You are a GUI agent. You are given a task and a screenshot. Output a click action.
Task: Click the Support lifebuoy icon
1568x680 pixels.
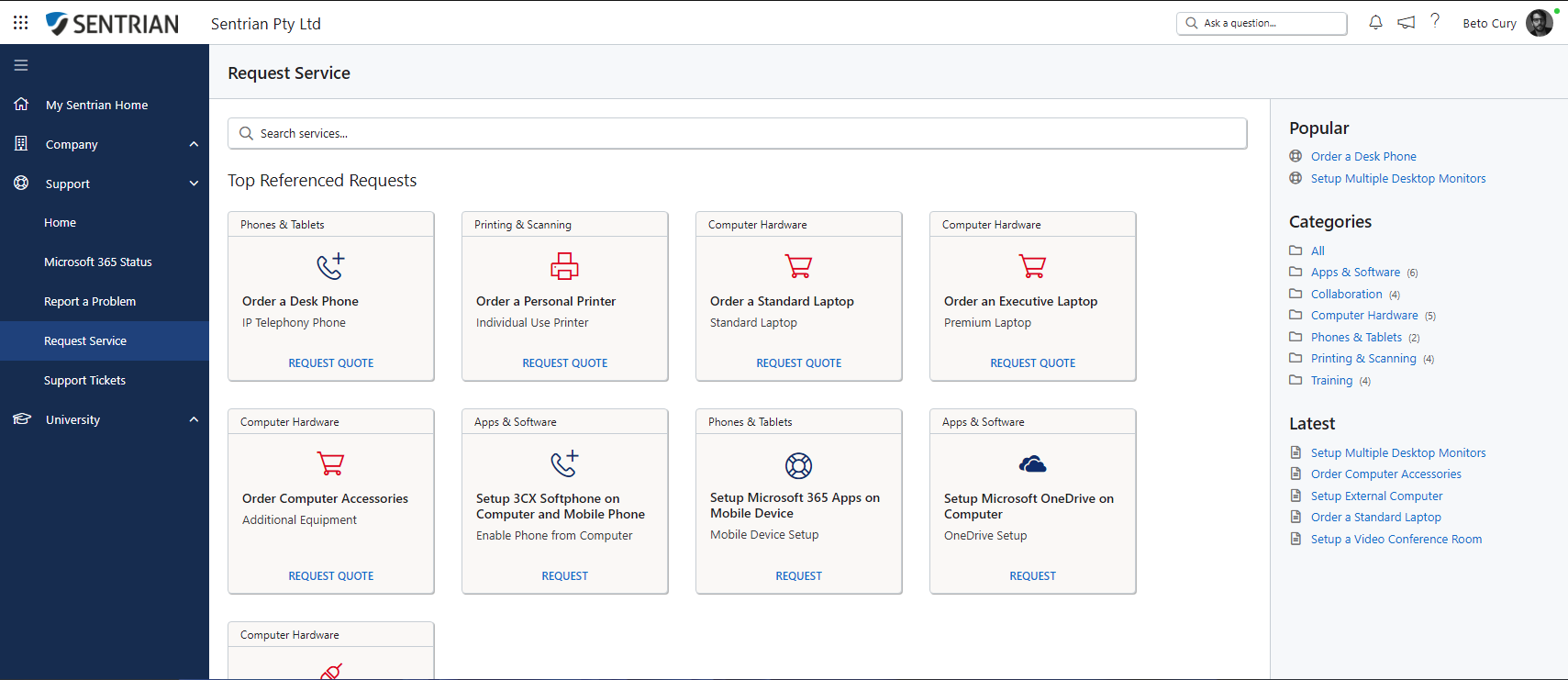21,183
